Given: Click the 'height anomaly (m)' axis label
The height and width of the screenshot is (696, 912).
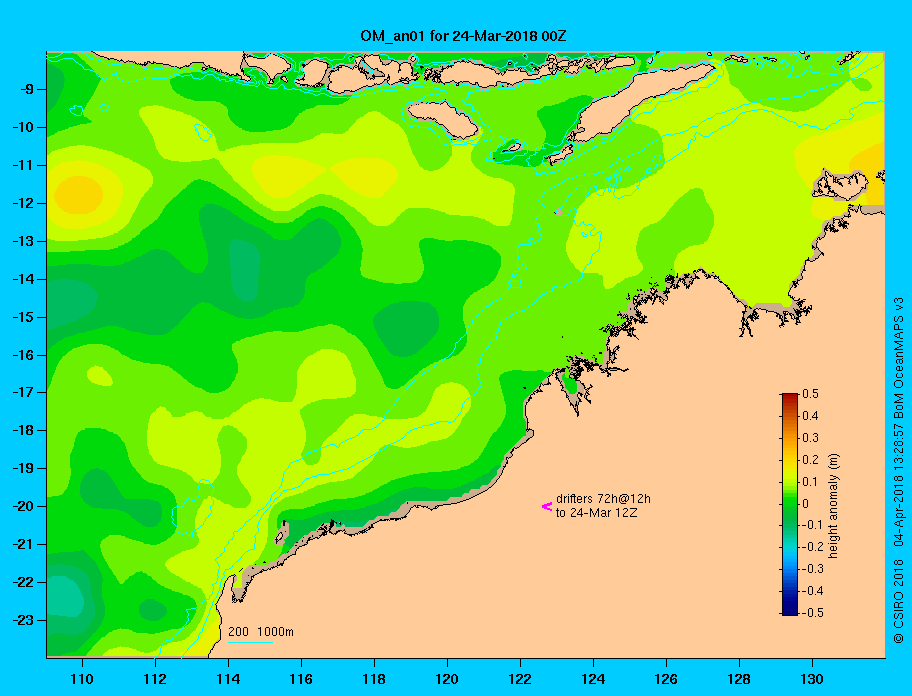Looking at the screenshot, I should point(833,506).
